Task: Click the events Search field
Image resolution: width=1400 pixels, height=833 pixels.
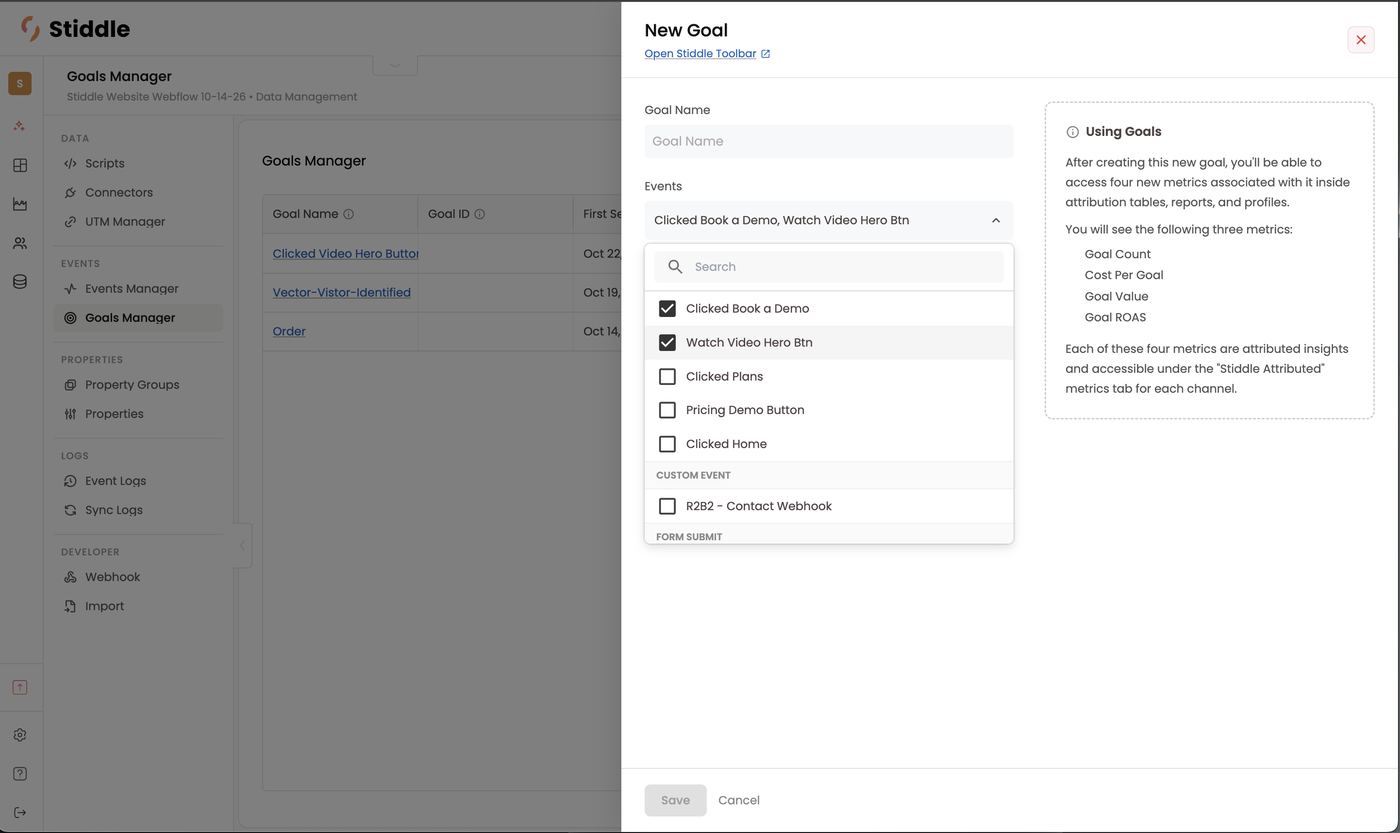Action: coord(829,267)
